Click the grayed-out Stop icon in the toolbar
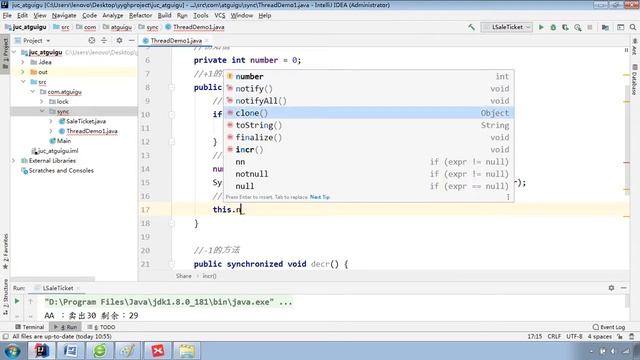The width and height of the screenshot is (640, 360). 590,27
